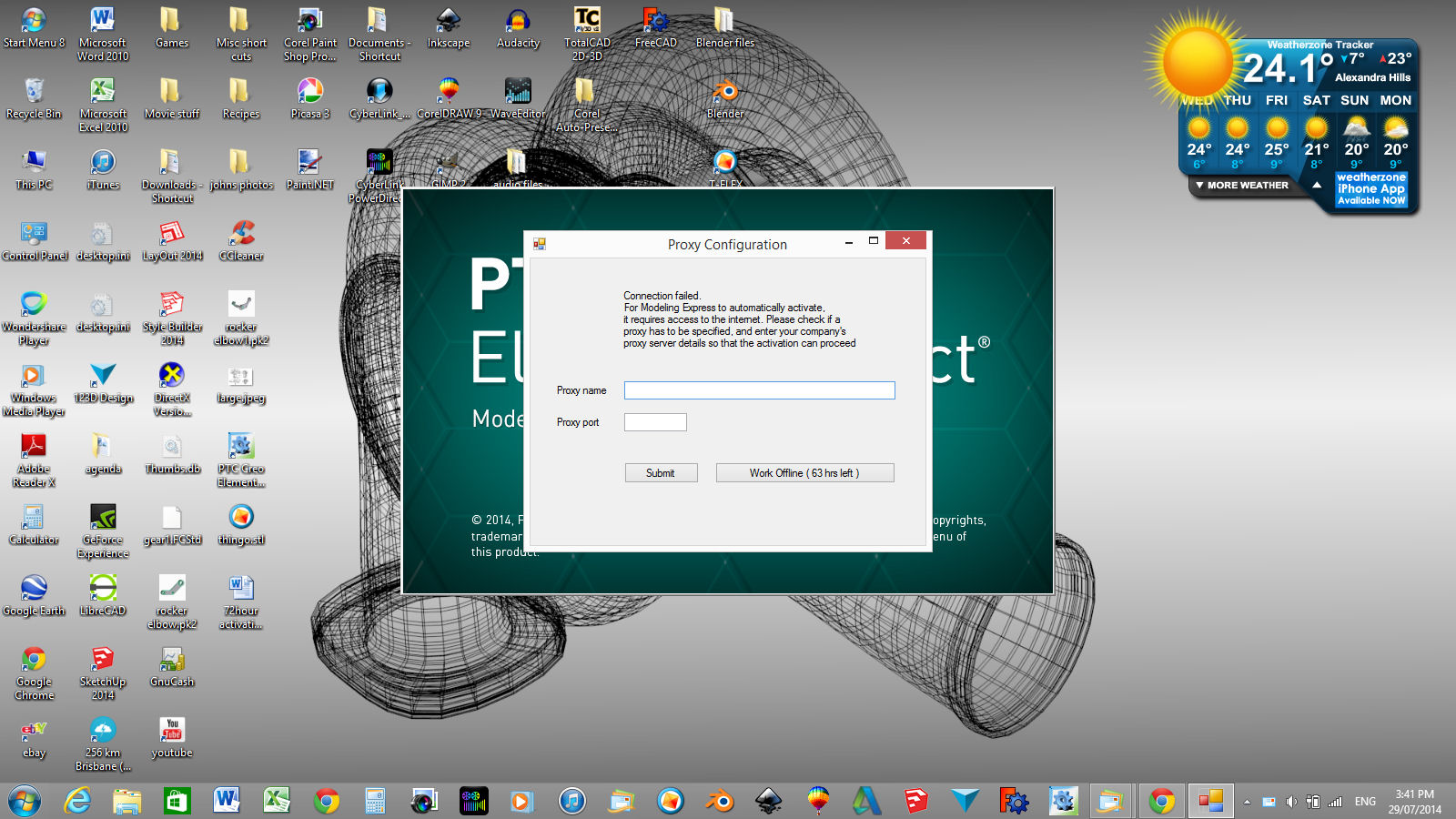Screen dimensions: 1456x819
Task: Click the volume icon in system tray
Action: tap(1291, 802)
